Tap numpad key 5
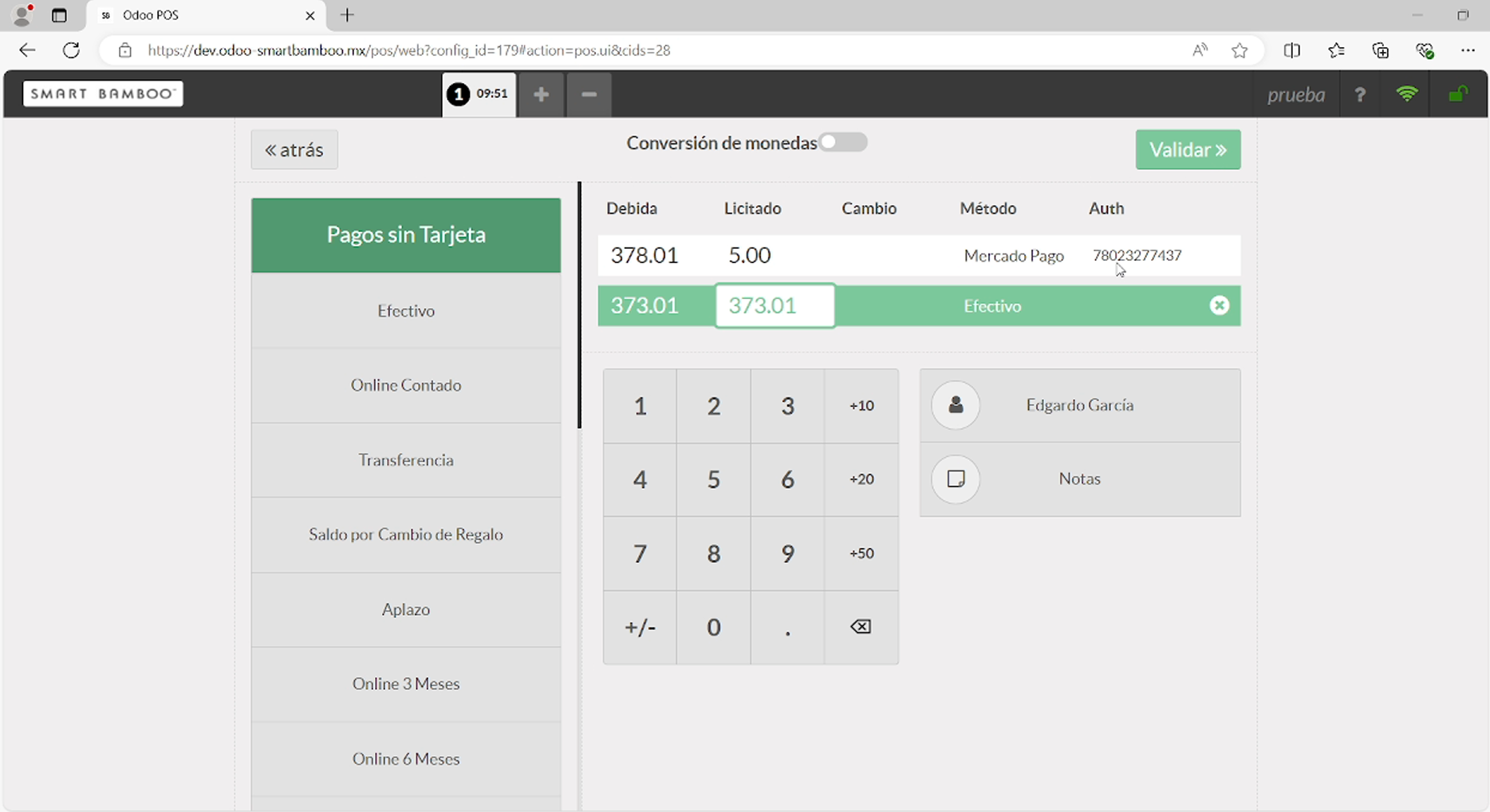This screenshot has height=812, width=1490. click(x=714, y=479)
